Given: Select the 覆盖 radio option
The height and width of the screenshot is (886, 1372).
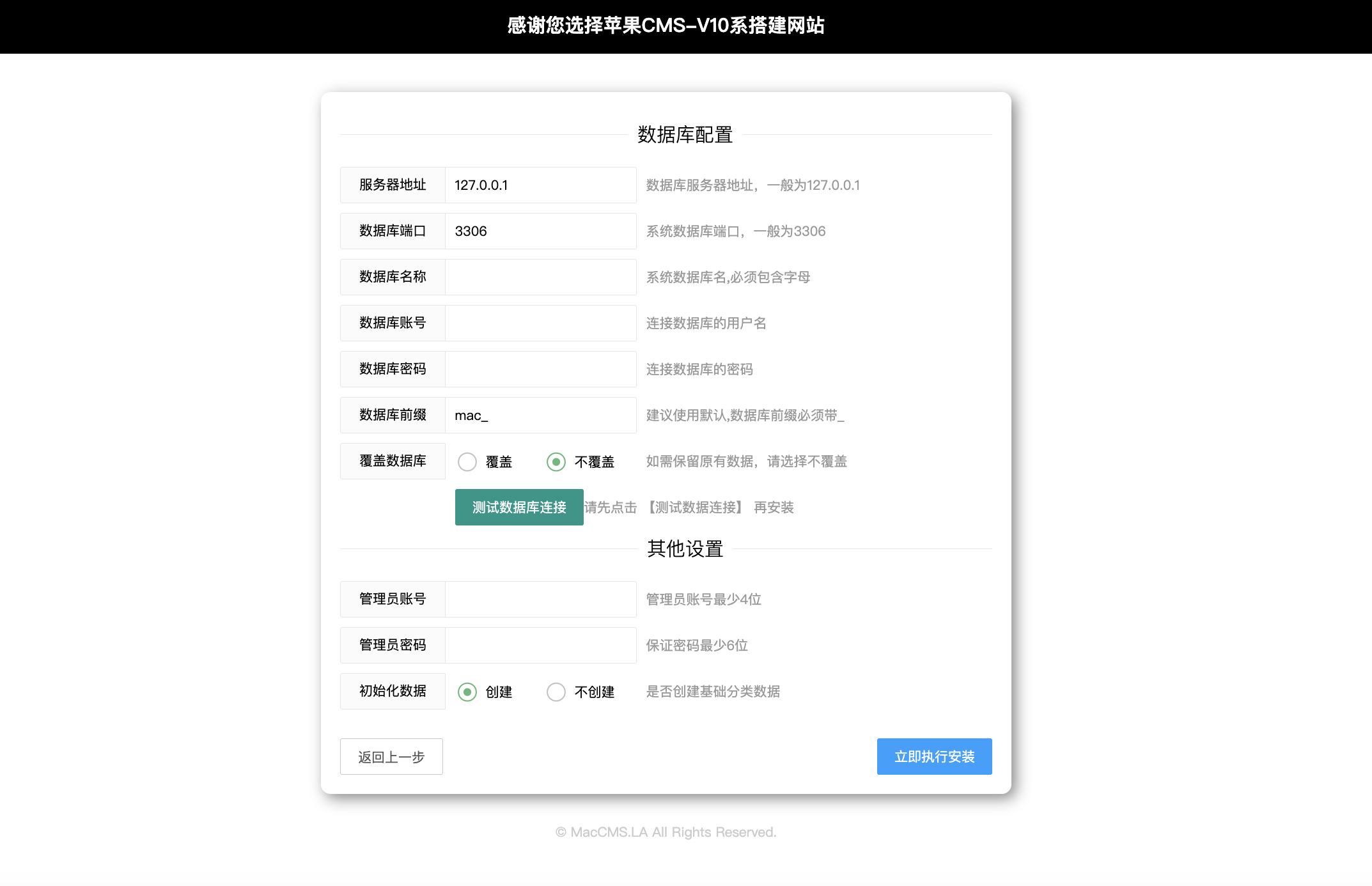Looking at the screenshot, I should pyautogui.click(x=467, y=462).
